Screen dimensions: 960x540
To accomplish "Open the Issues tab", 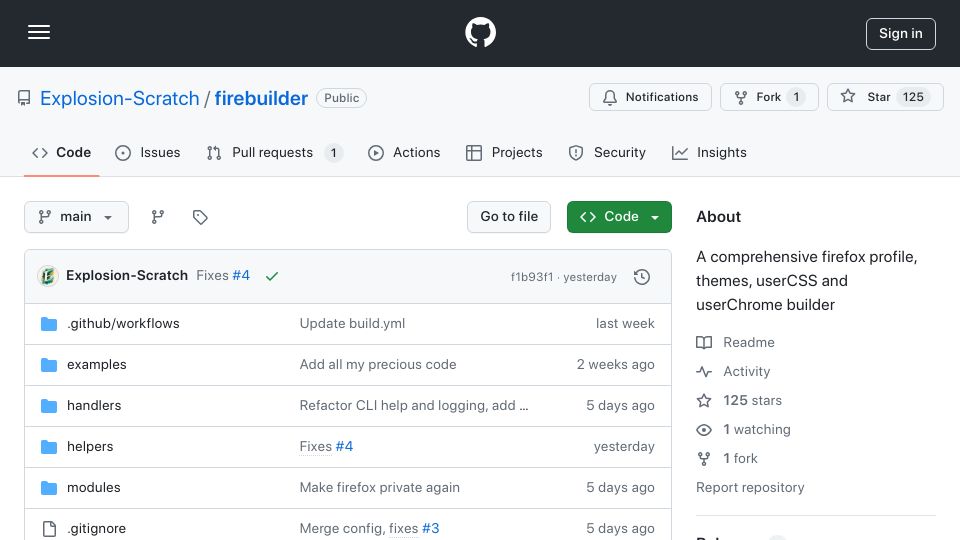I will (148, 152).
